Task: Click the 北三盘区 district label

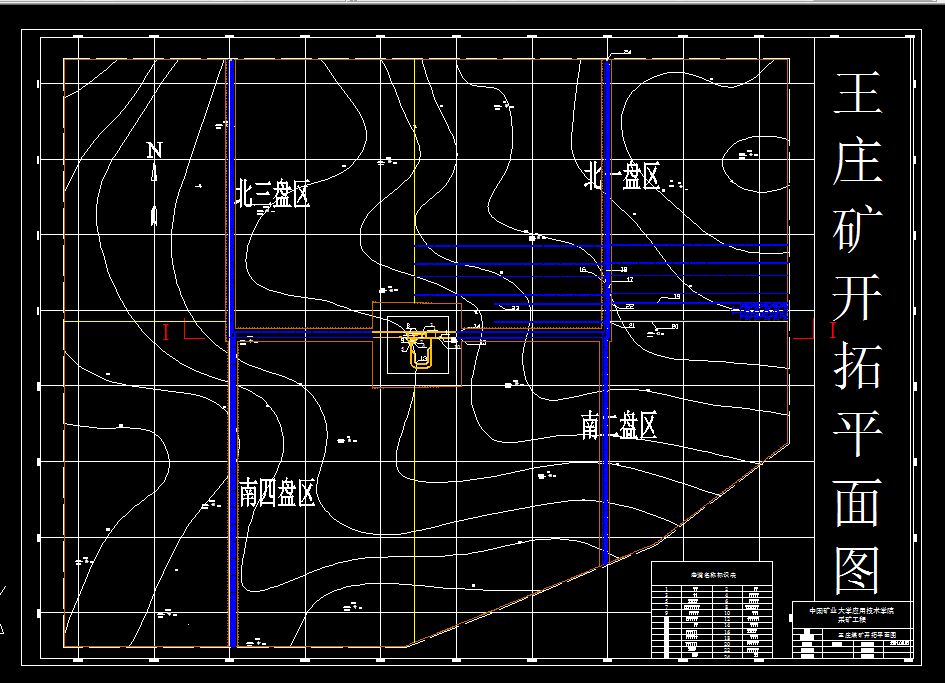Action: tap(272, 193)
